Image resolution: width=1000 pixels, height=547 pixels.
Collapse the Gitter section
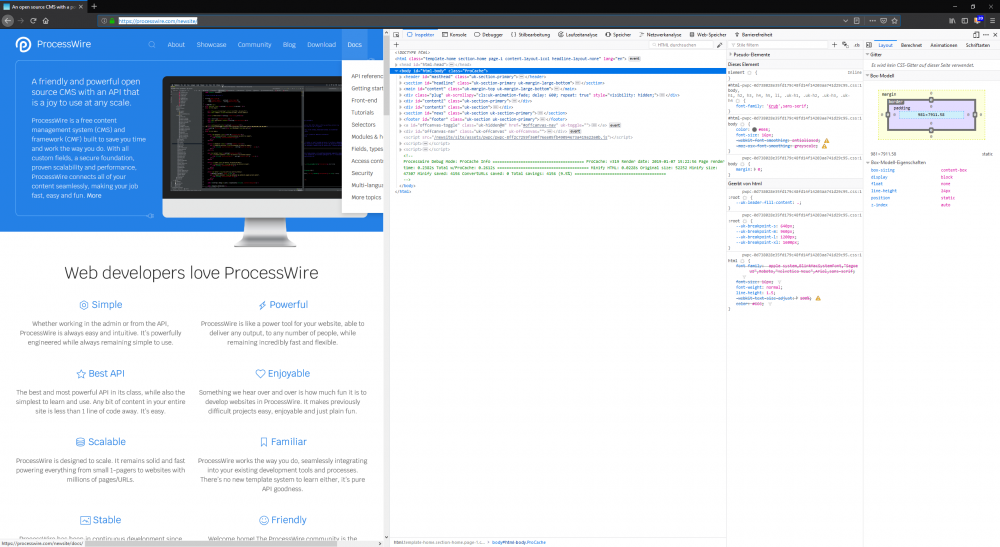point(868,55)
